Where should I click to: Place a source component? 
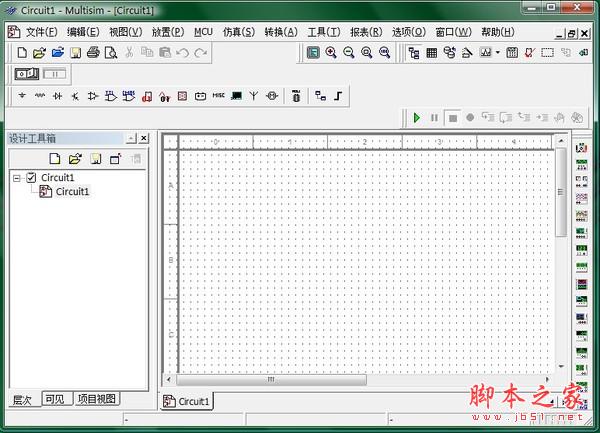pyautogui.click(x=22, y=96)
